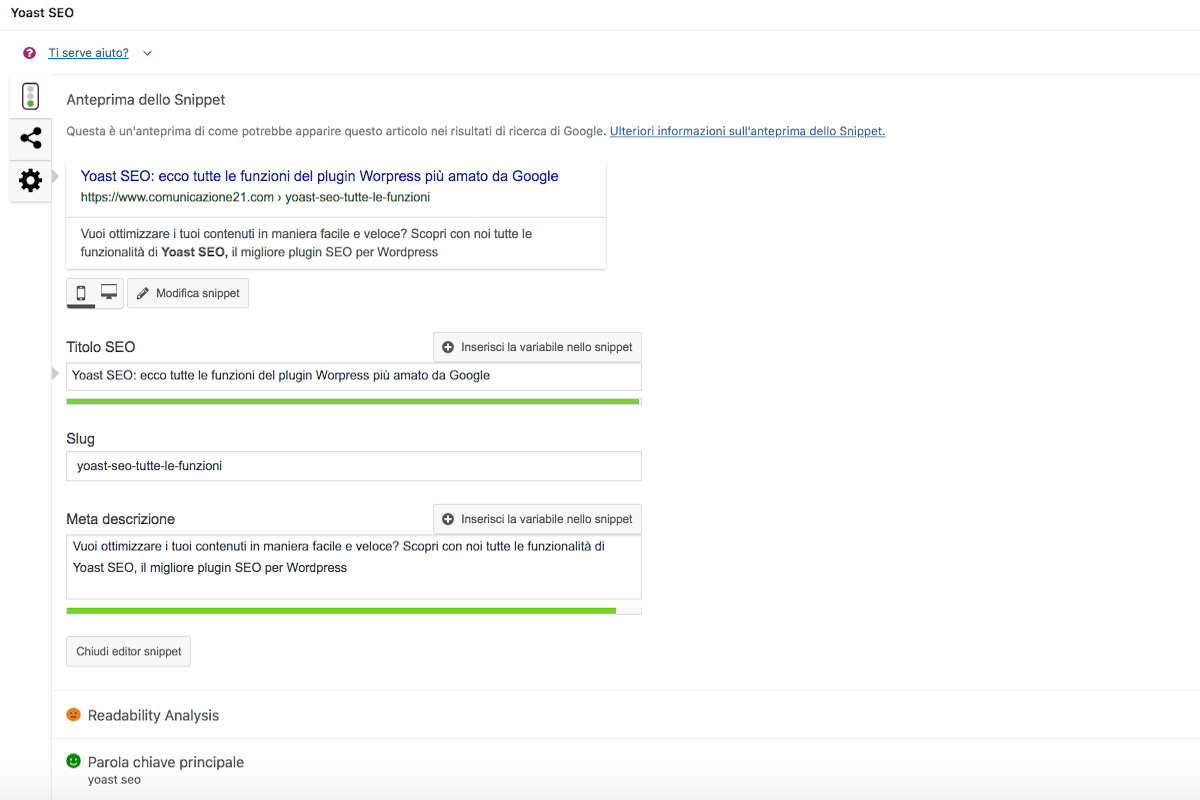The image size is (1200, 800).
Task: Click the purple help question mark icon
Action: [29, 53]
